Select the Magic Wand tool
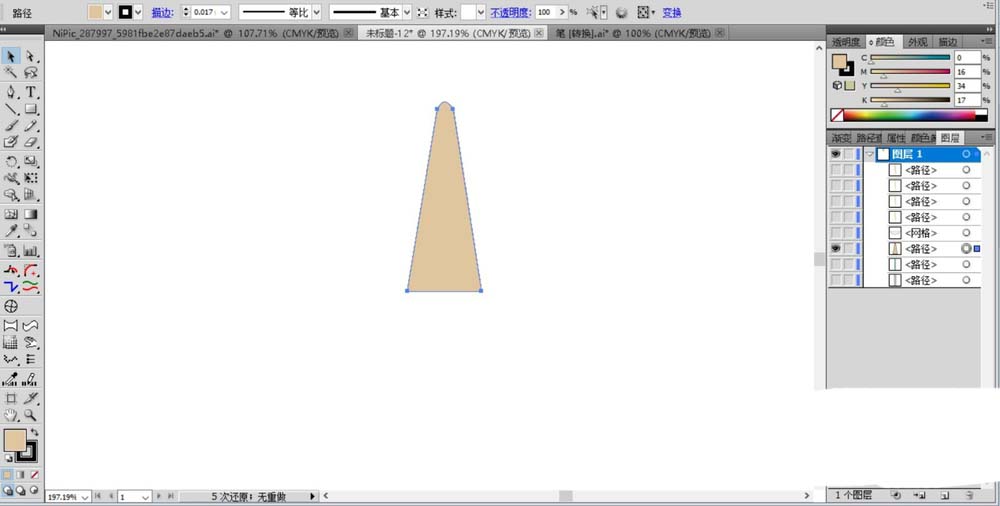This screenshot has height=506, width=1000. (11, 73)
